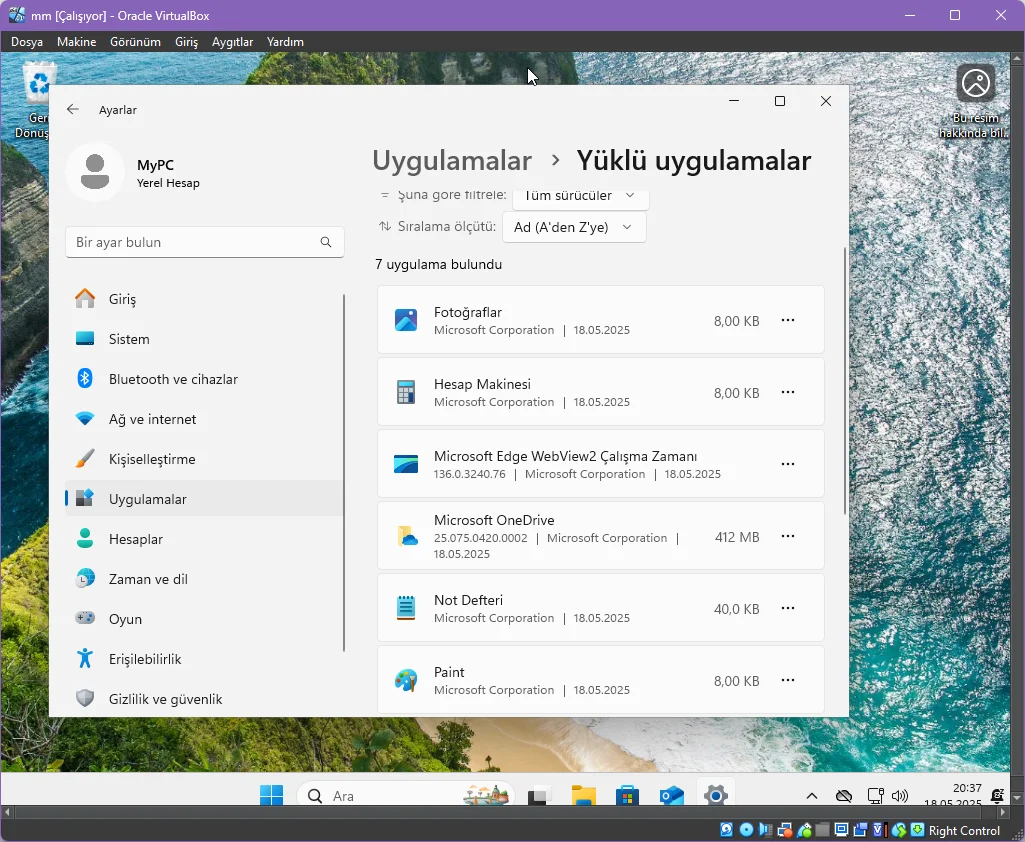Open the Windows Start button
The image size is (1025, 842).
271,795
